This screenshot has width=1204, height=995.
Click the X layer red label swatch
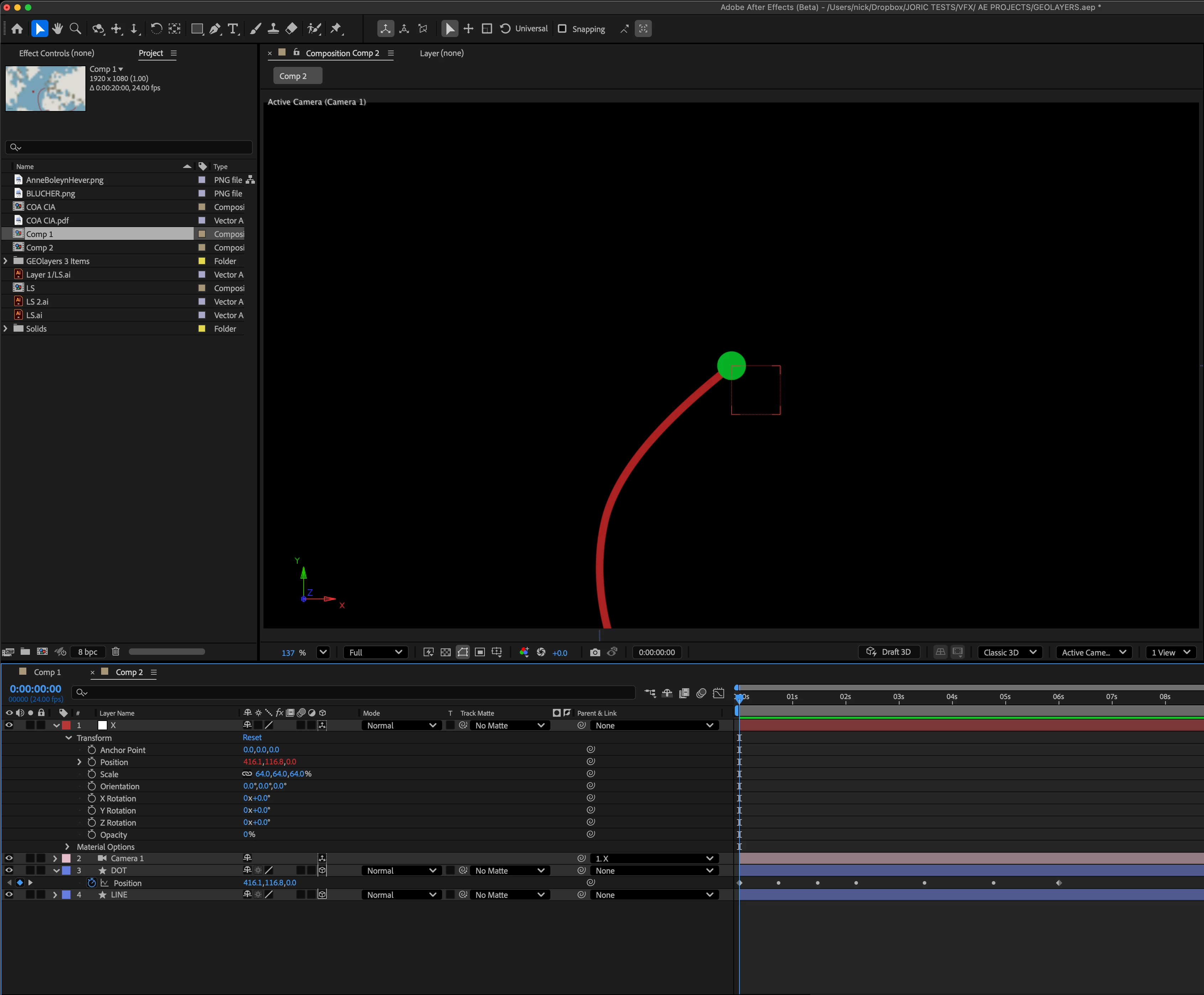tap(67, 726)
